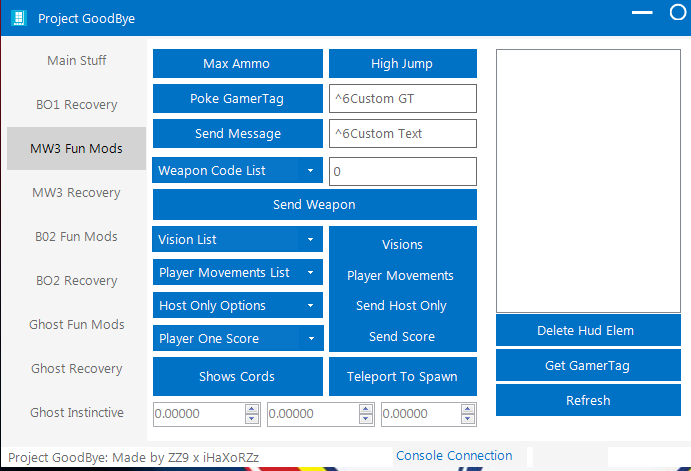This screenshot has width=691, height=471.
Task: Expand the Weapon Code List dropdown
Action: click(310, 171)
